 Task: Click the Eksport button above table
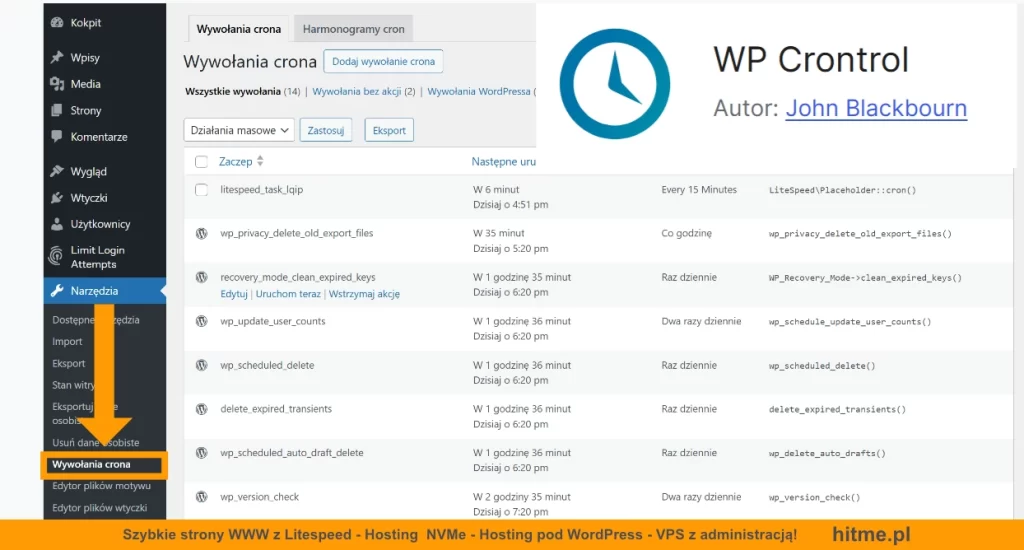[389, 130]
